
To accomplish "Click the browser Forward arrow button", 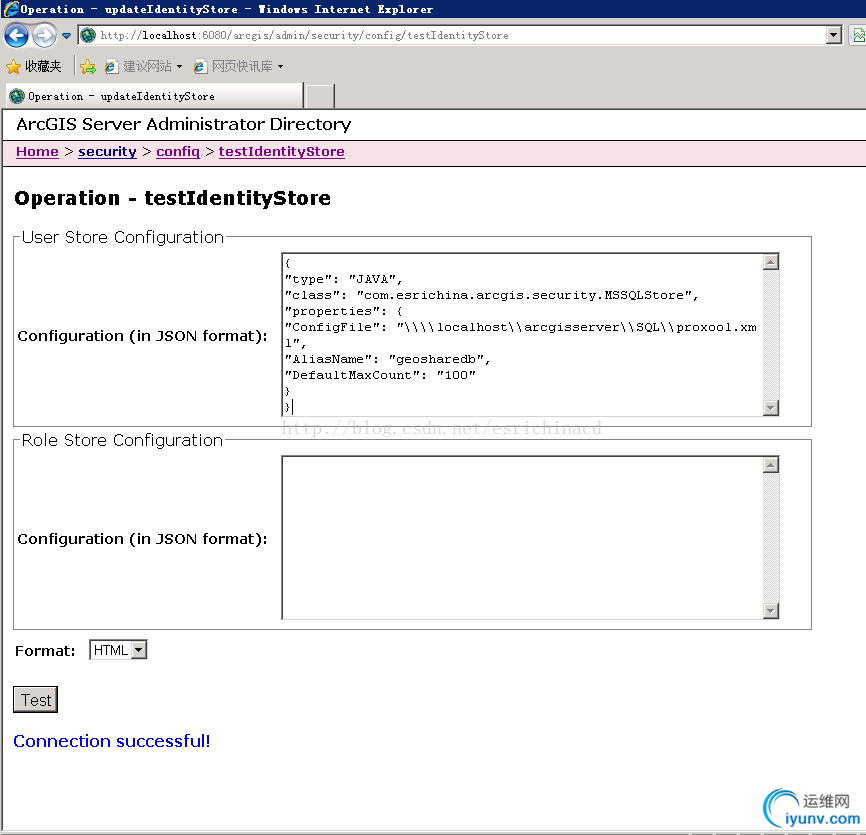I will coord(44,36).
